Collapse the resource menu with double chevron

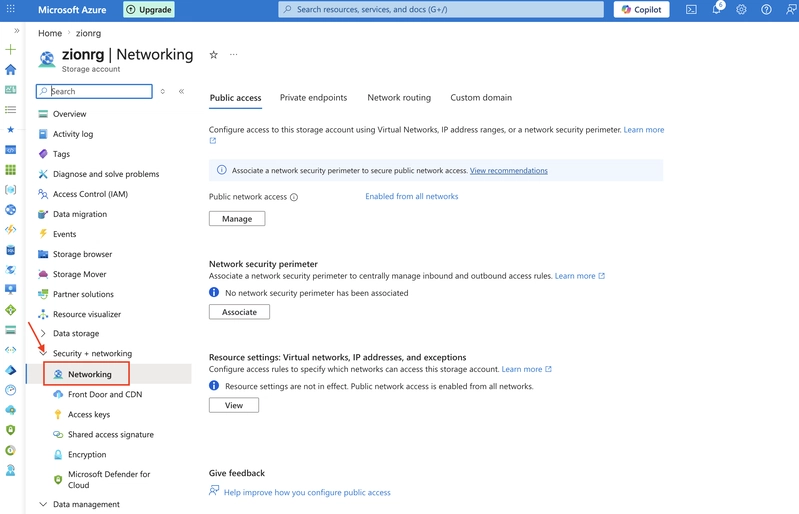pos(181,92)
